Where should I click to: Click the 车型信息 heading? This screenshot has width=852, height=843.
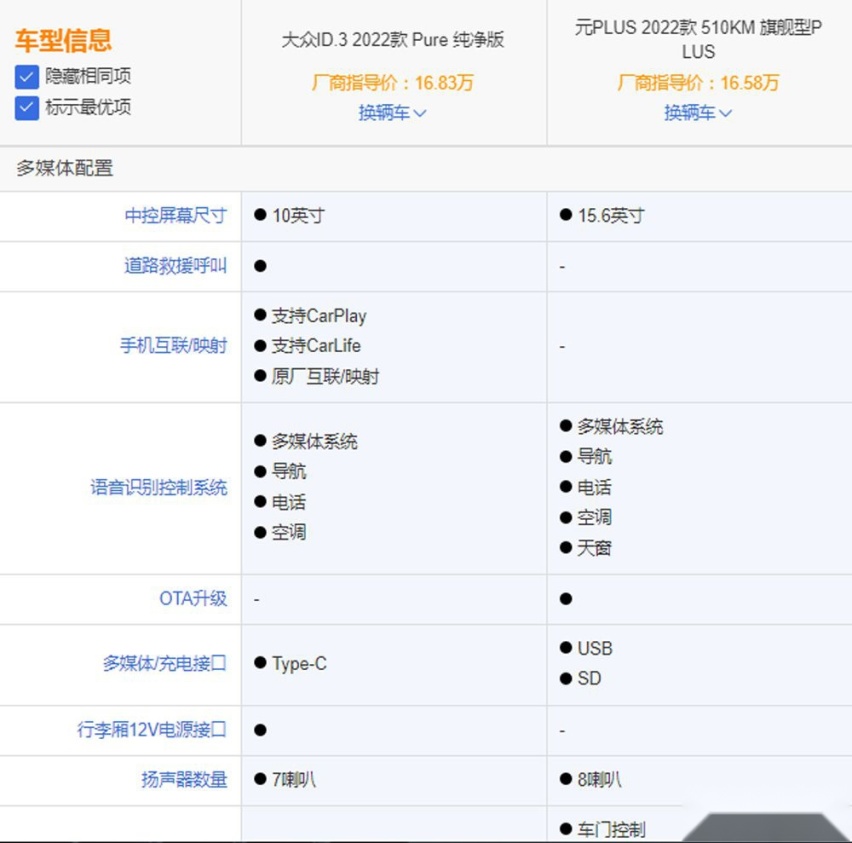(64, 41)
